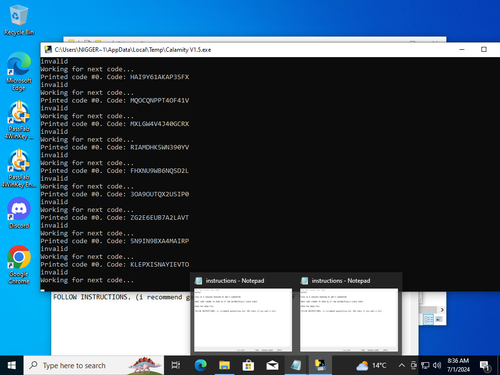Open the Discord desktop shortcut
This screenshot has width=500, height=375.
pyautogui.click(x=19, y=213)
